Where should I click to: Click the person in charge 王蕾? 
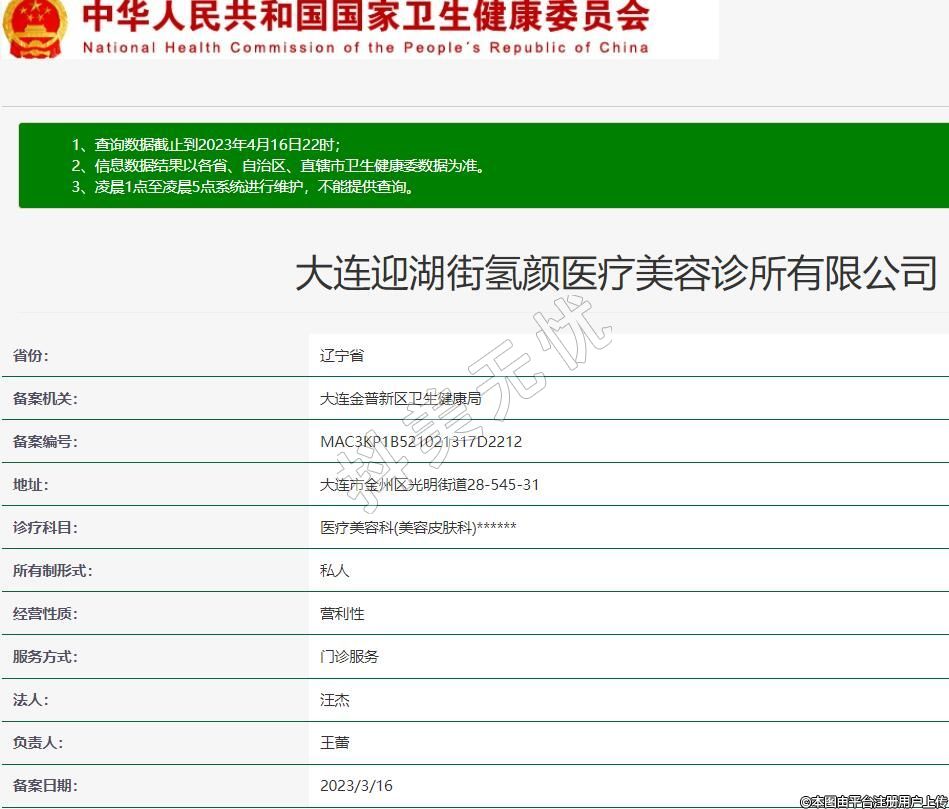tap(334, 743)
